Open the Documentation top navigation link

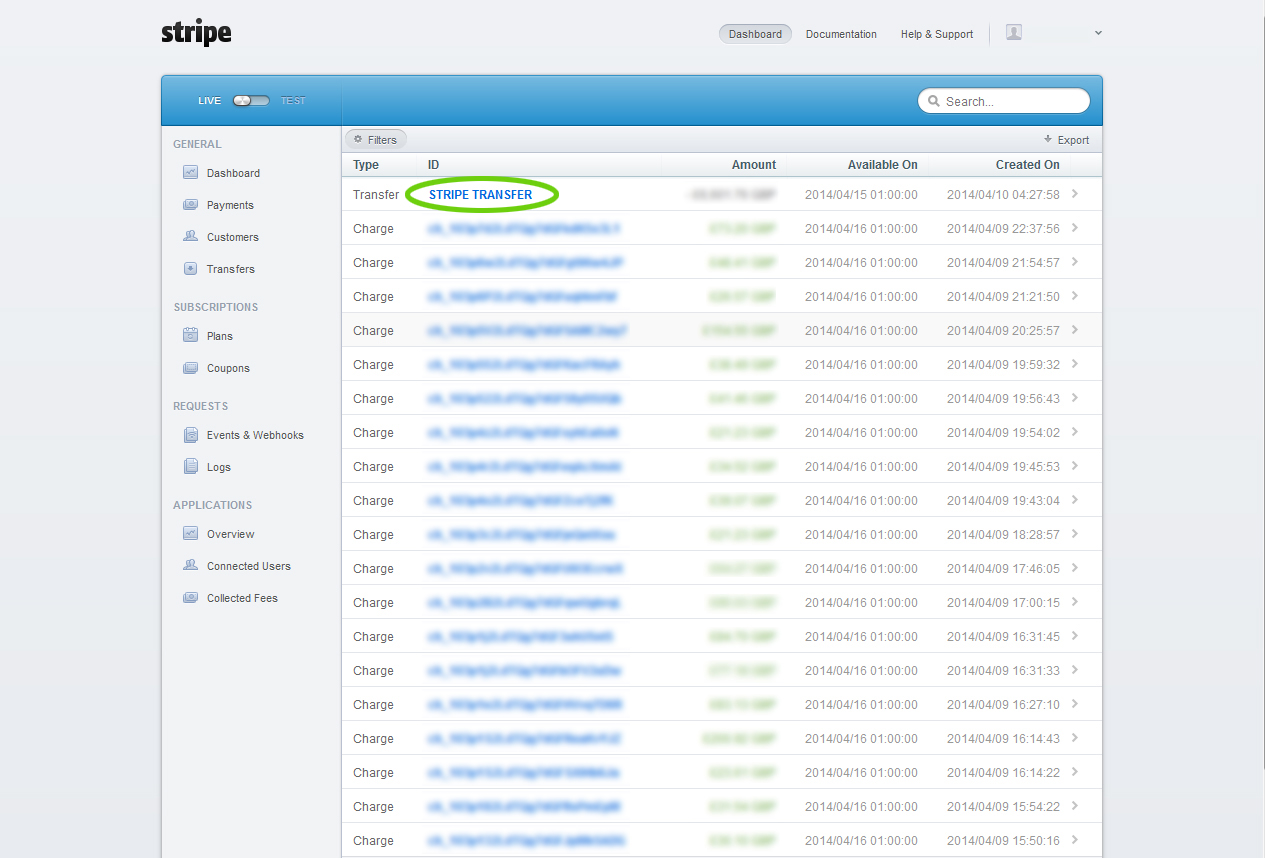tap(841, 34)
